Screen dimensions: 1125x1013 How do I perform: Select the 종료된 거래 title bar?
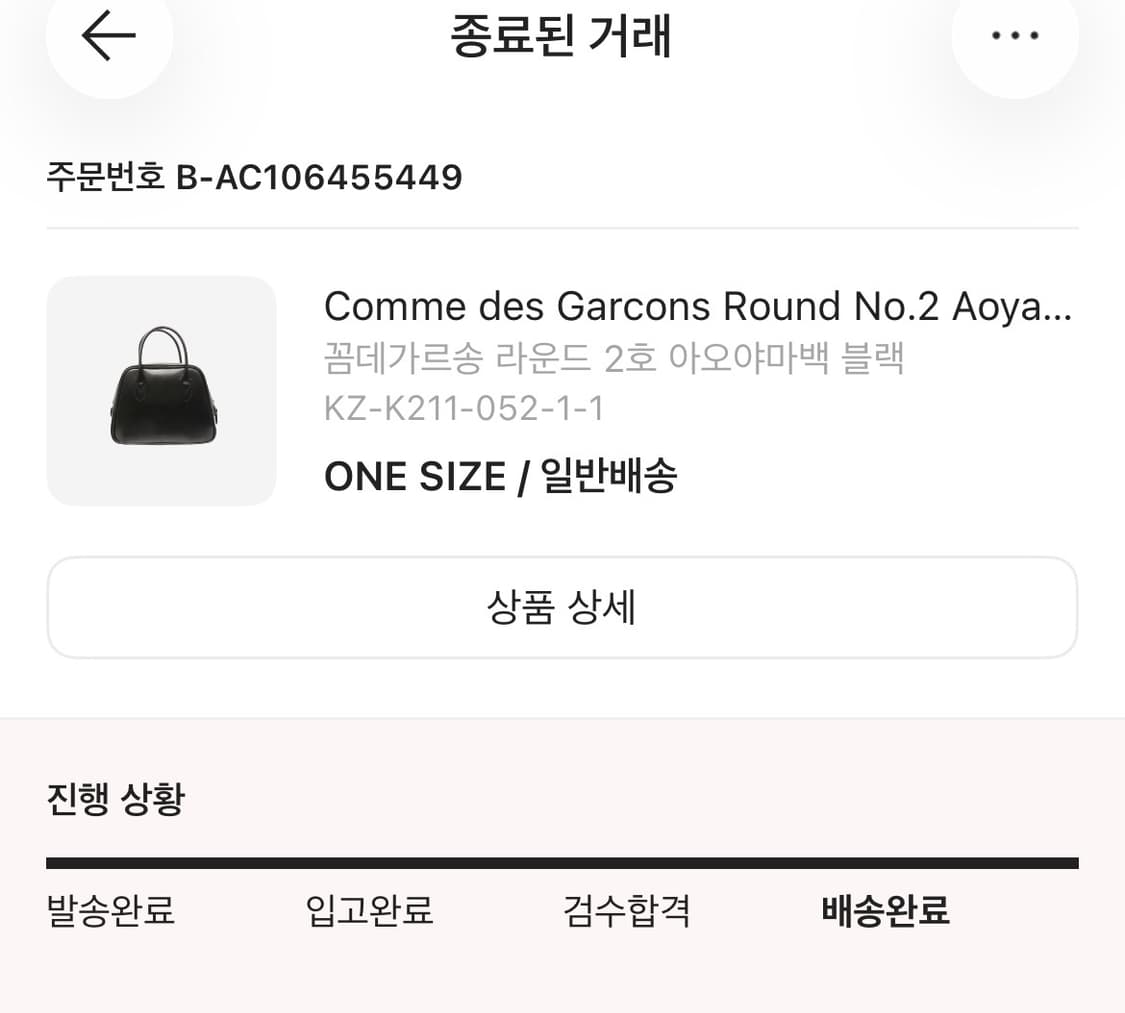562,38
